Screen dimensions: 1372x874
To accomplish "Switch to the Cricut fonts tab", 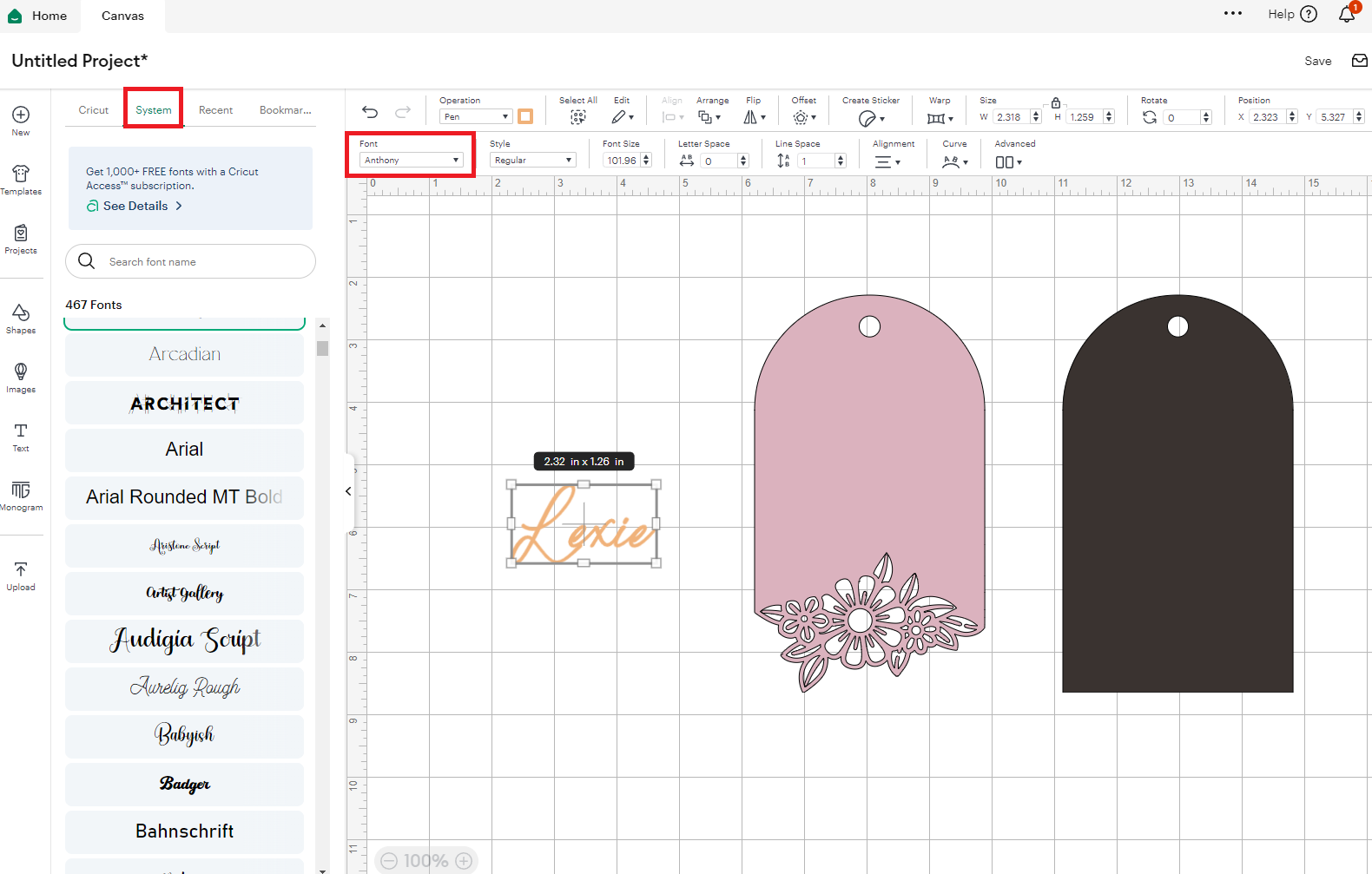I will pyautogui.click(x=94, y=110).
